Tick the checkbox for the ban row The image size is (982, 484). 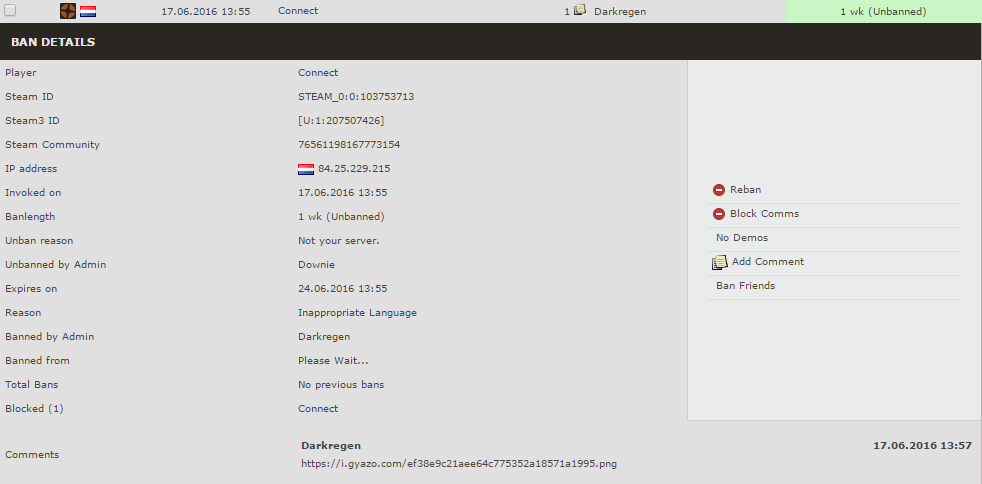click(10, 11)
